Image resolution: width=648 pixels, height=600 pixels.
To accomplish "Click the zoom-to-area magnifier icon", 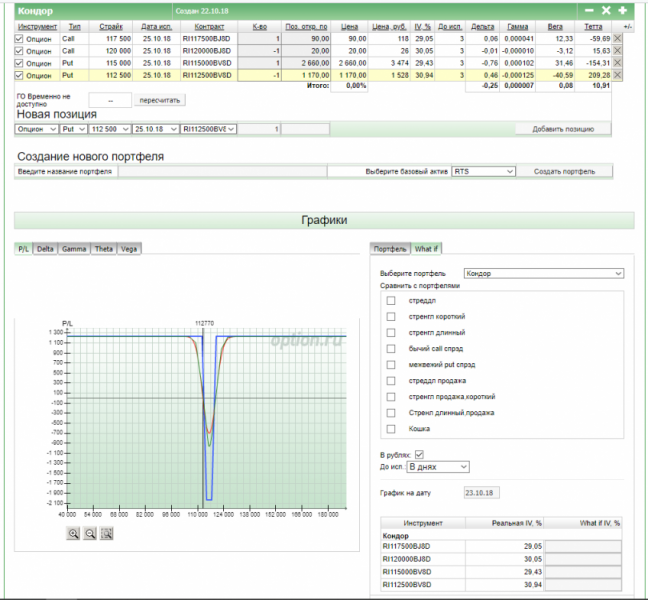I will coord(107,533).
